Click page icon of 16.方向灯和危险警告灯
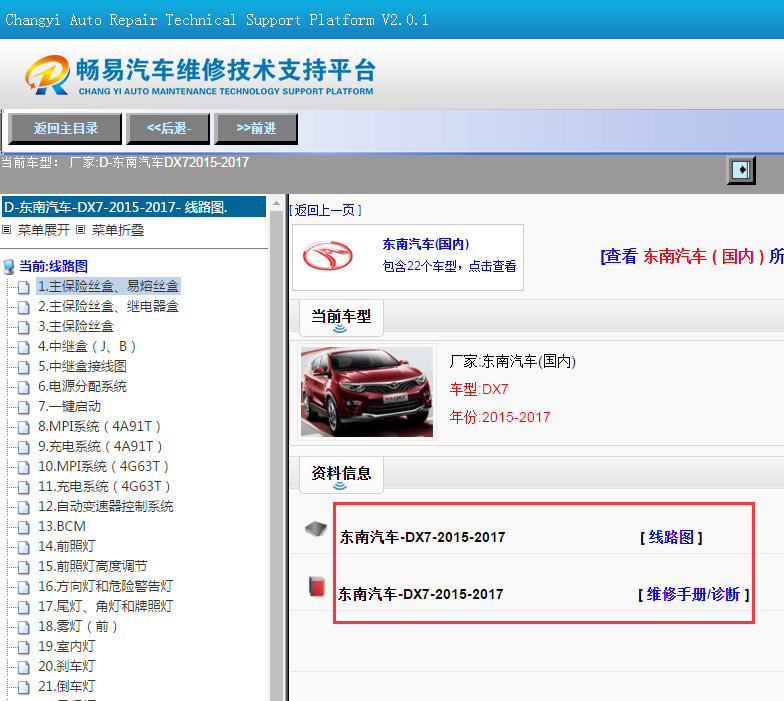 point(24,587)
